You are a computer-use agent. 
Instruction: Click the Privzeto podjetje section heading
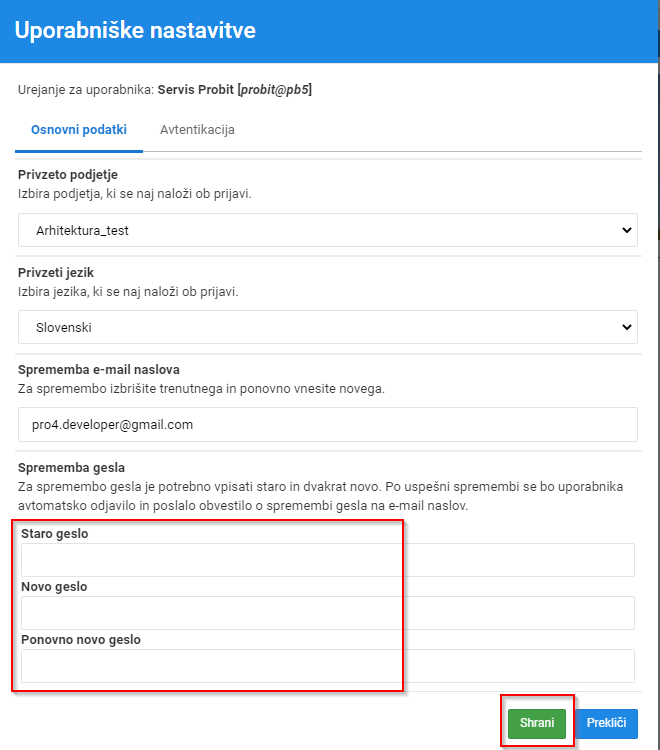pos(68,175)
